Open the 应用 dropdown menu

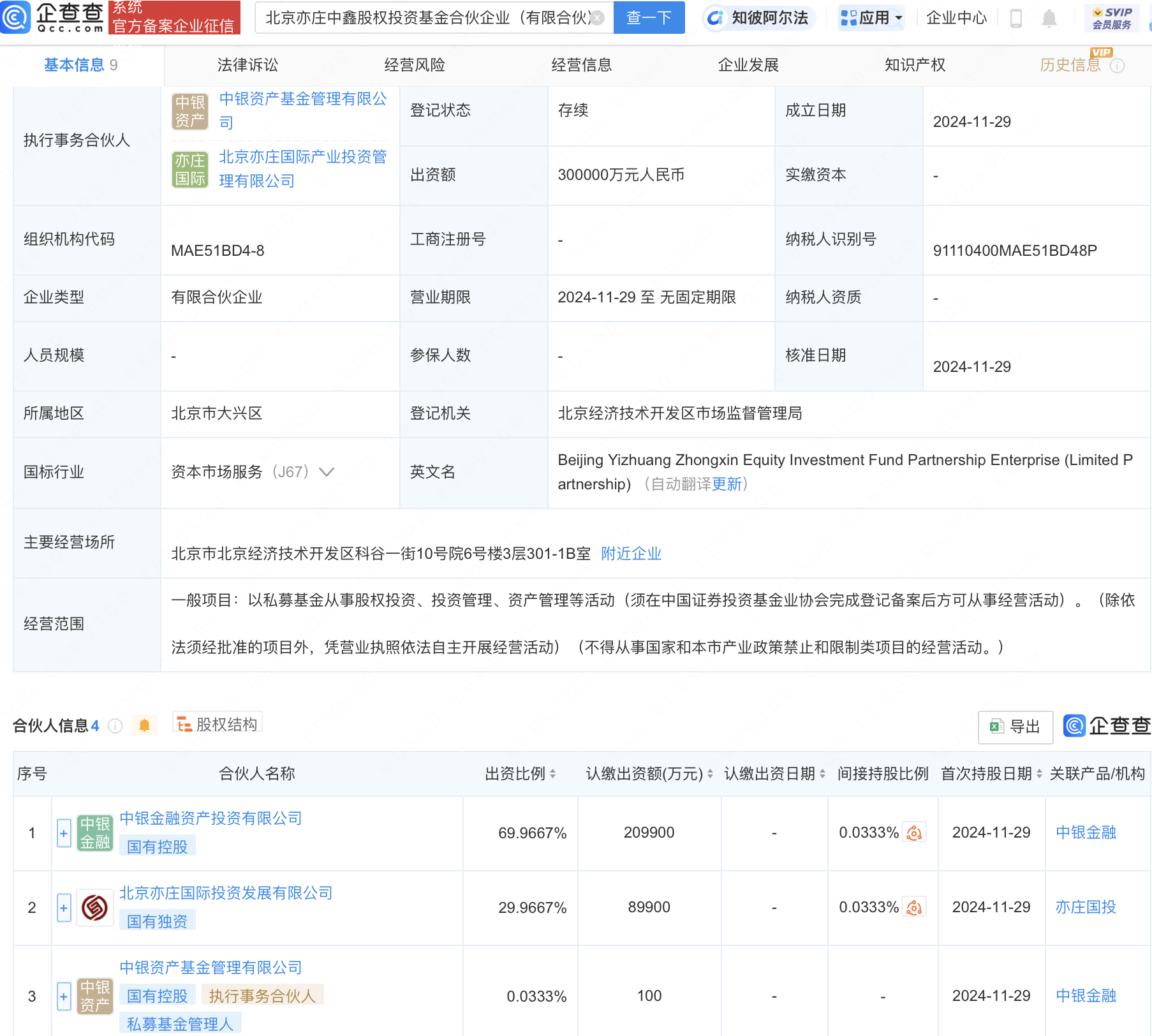pos(871,18)
